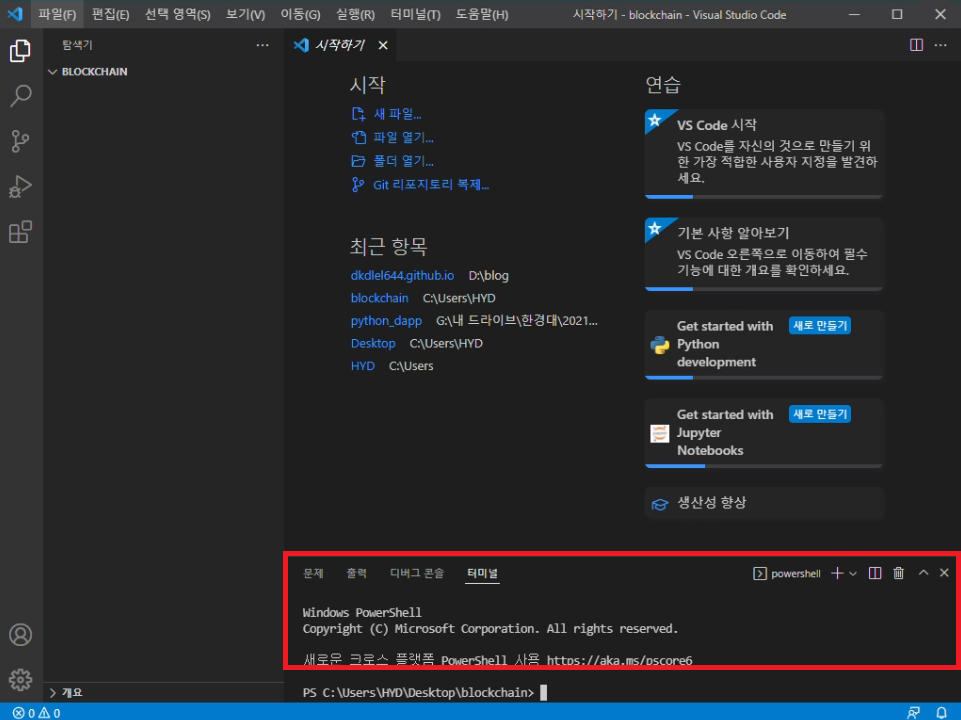Open the 실행(R) menu

coord(355,15)
